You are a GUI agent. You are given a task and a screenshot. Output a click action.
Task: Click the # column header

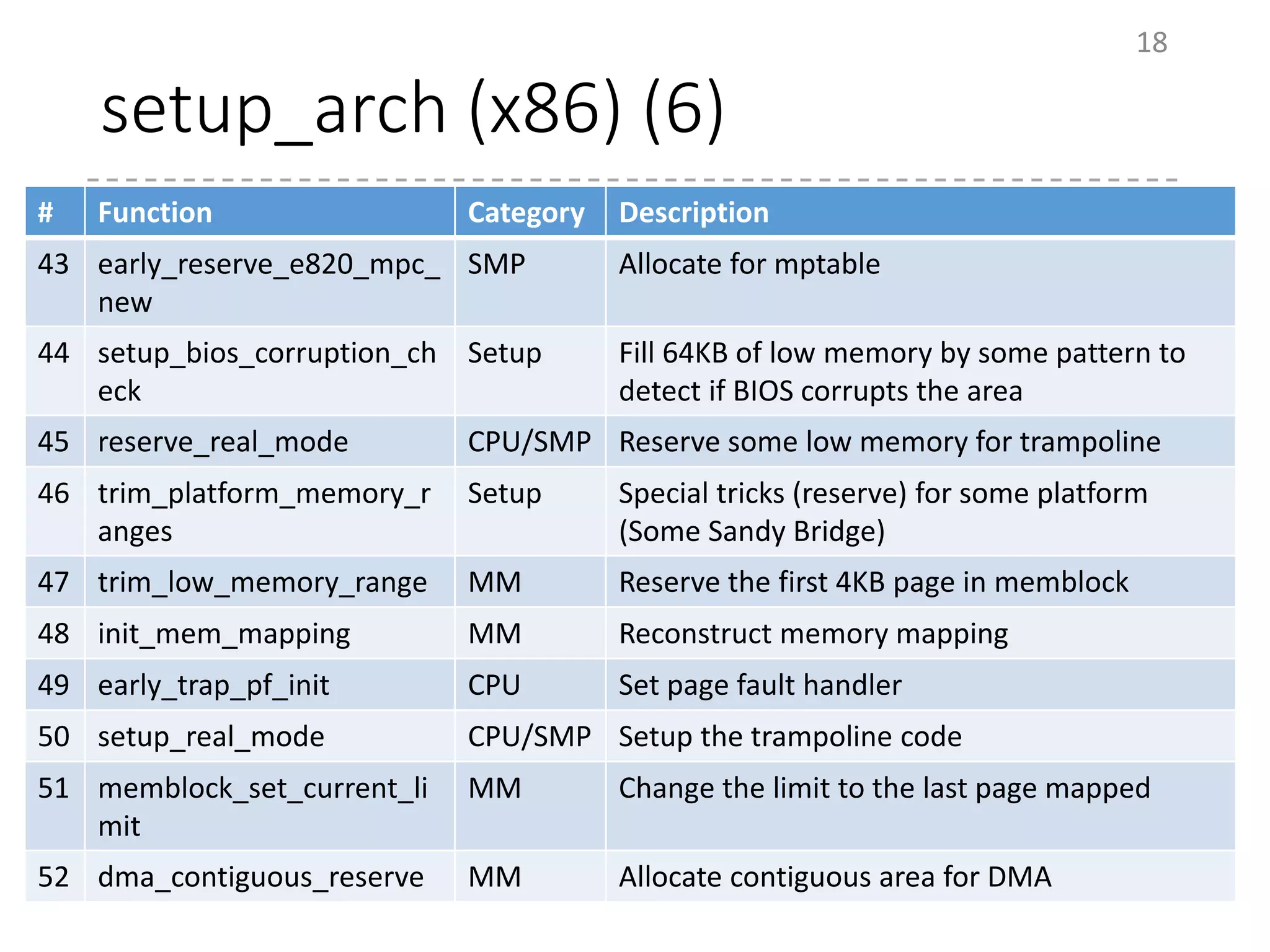46,213
